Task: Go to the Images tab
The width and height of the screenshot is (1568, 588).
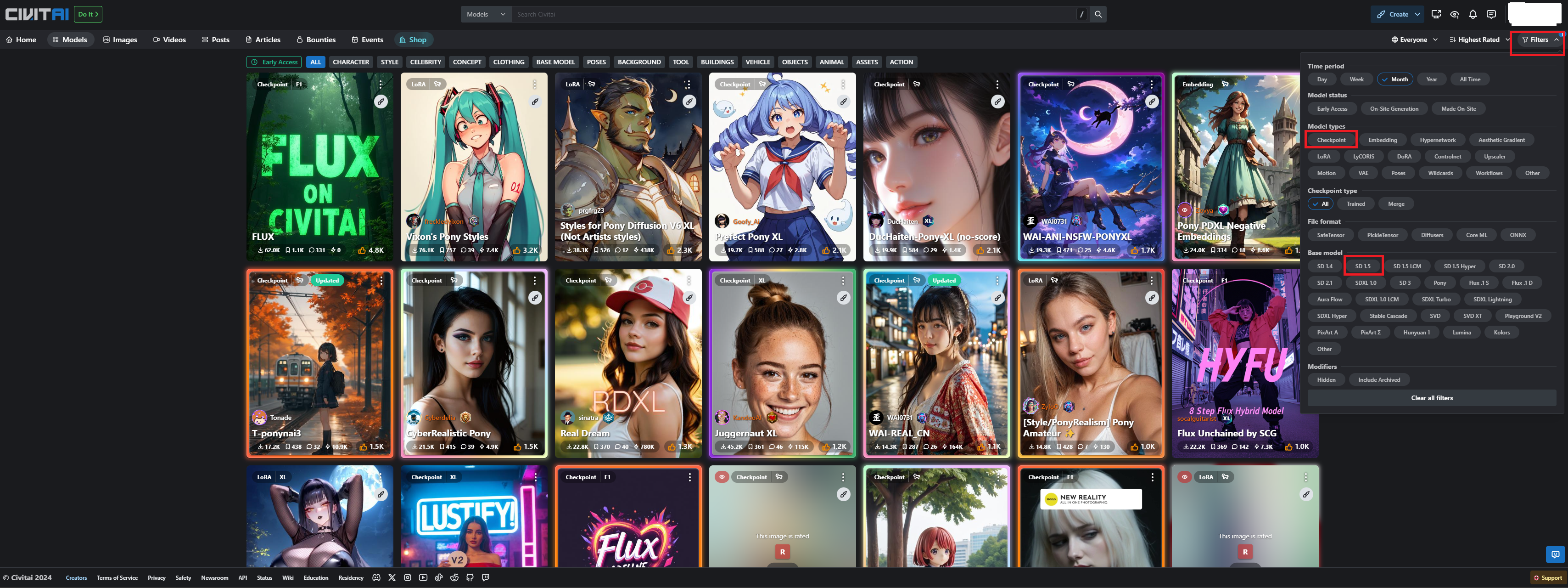Action: [x=120, y=40]
